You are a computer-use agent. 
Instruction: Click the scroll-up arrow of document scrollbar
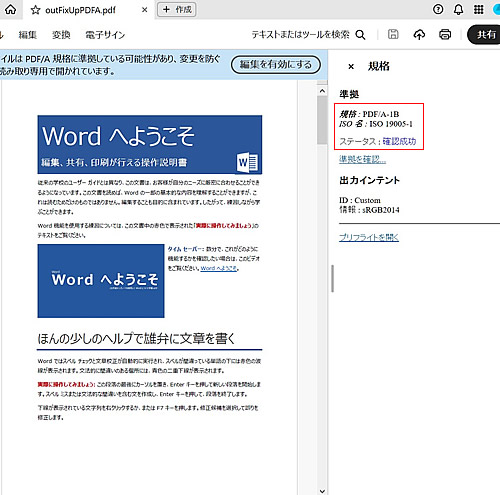point(322,91)
